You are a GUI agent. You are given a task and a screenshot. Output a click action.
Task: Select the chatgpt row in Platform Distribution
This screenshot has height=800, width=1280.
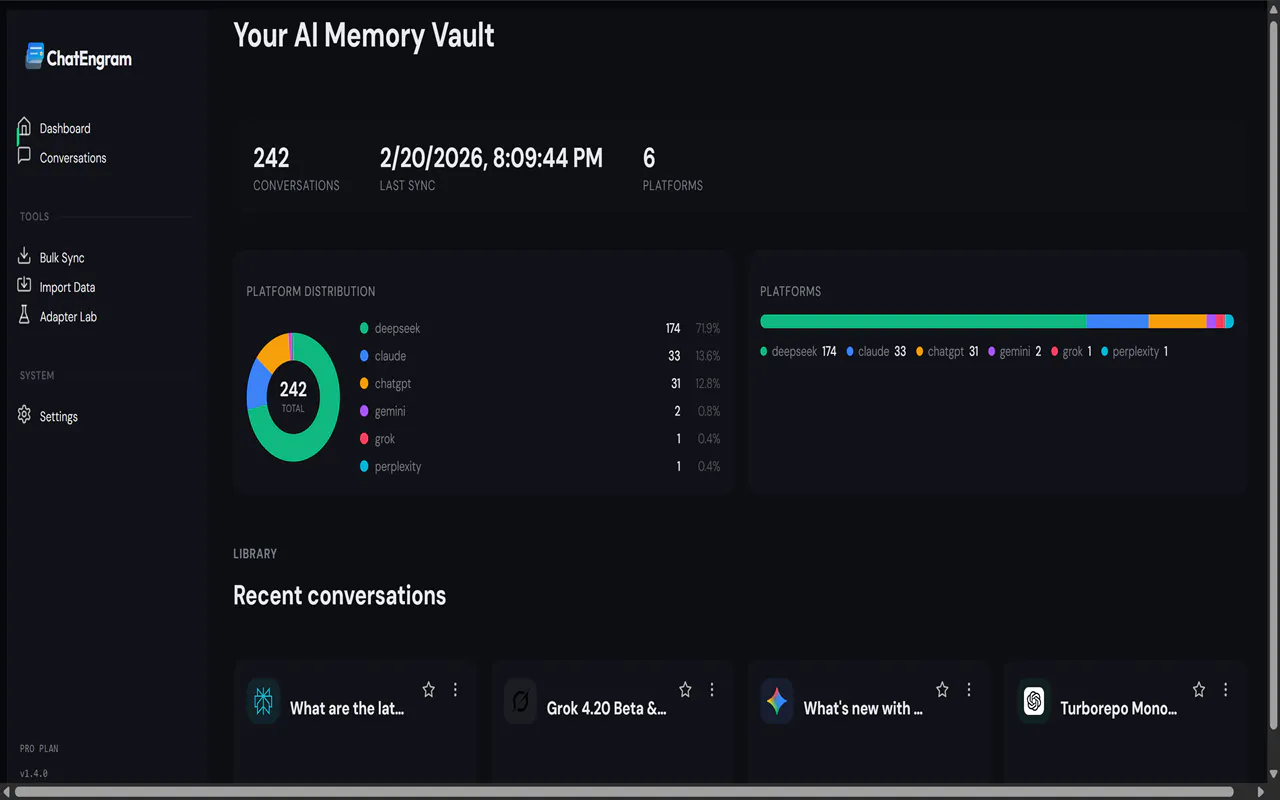(x=540, y=383)
